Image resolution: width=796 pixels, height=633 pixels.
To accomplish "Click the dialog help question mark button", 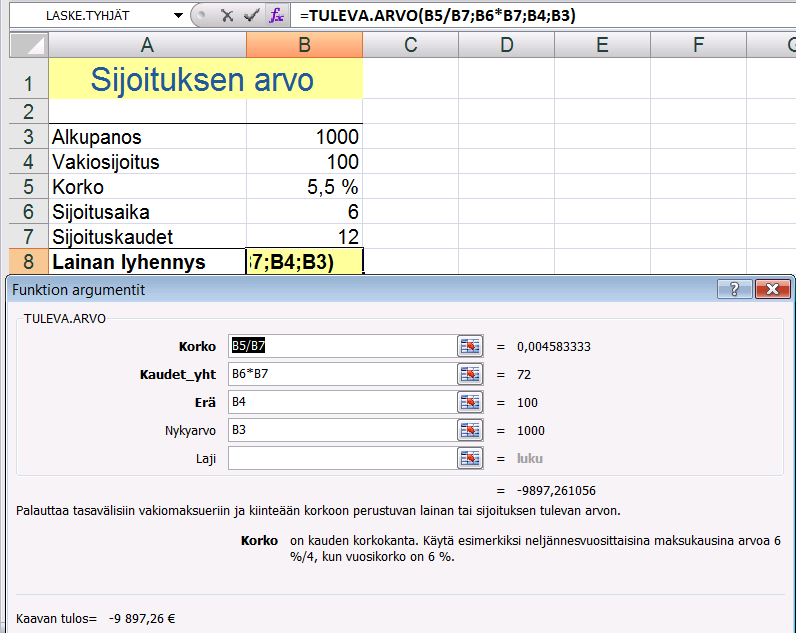I will [734, 289].
